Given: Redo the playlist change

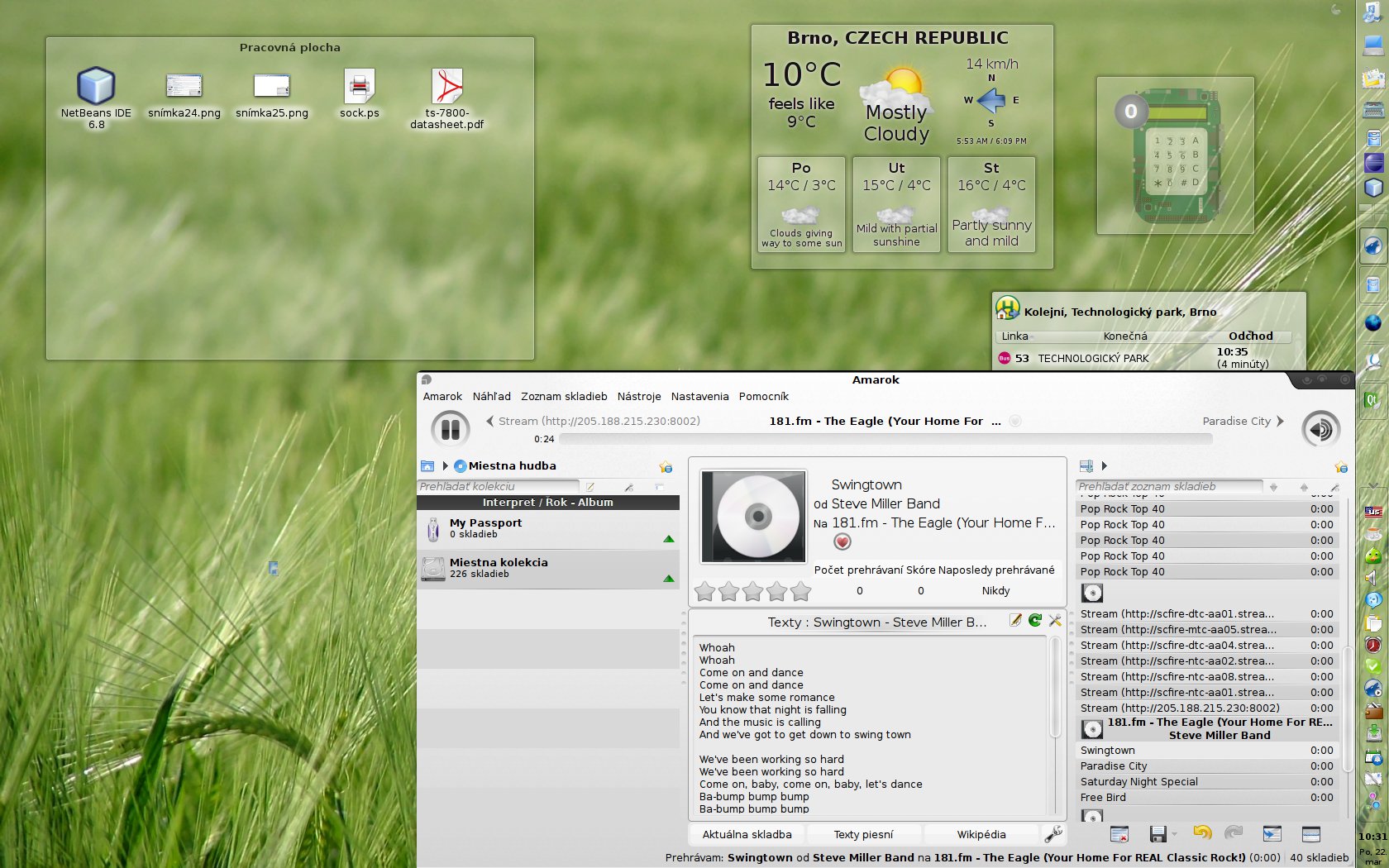Looking at the screenshot, I should coord(1234,833).
